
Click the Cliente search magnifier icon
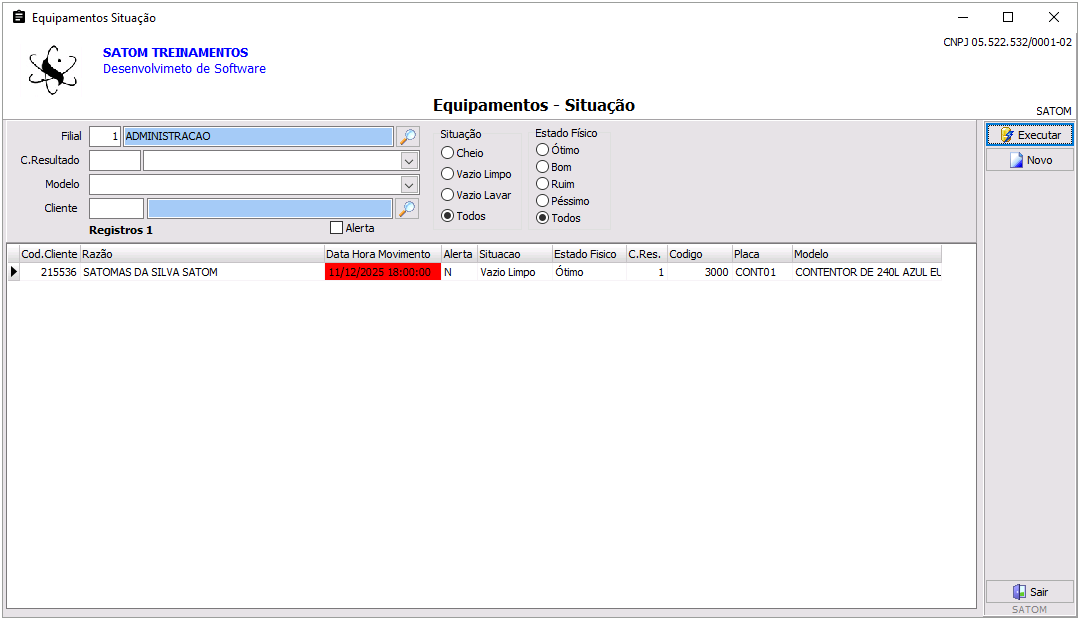[407, 208]
